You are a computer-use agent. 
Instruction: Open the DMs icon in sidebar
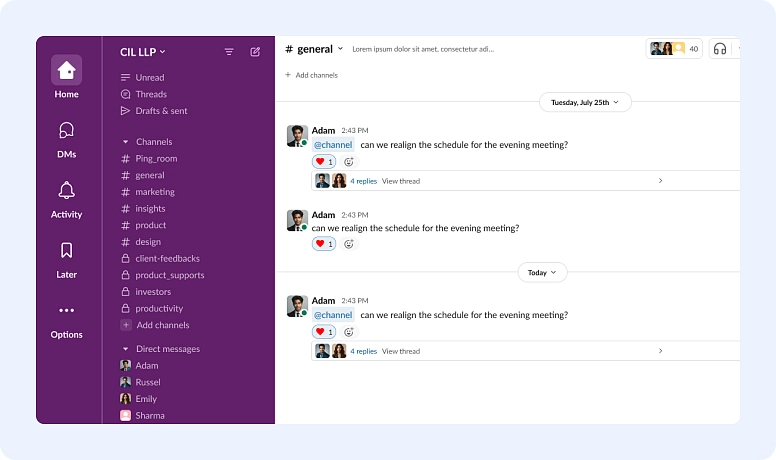[66, 131]
